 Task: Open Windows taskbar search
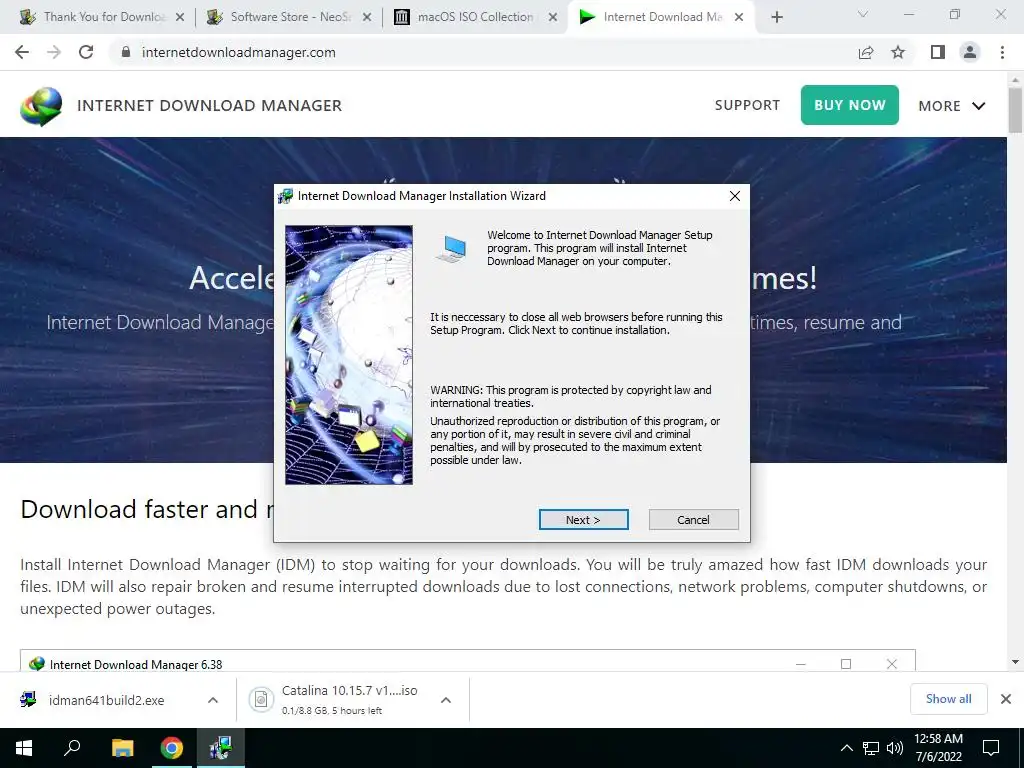(72, 748)
